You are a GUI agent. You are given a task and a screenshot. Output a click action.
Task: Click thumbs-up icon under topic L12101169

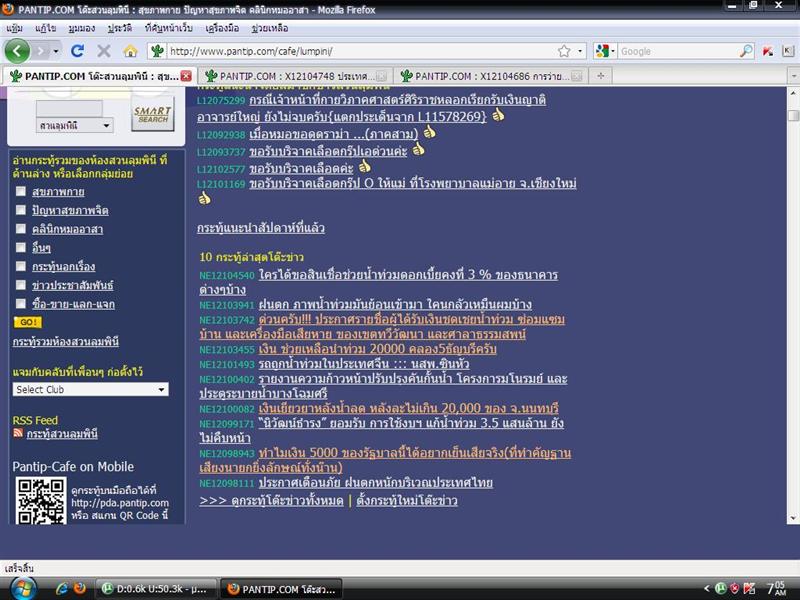pos(205,198)
